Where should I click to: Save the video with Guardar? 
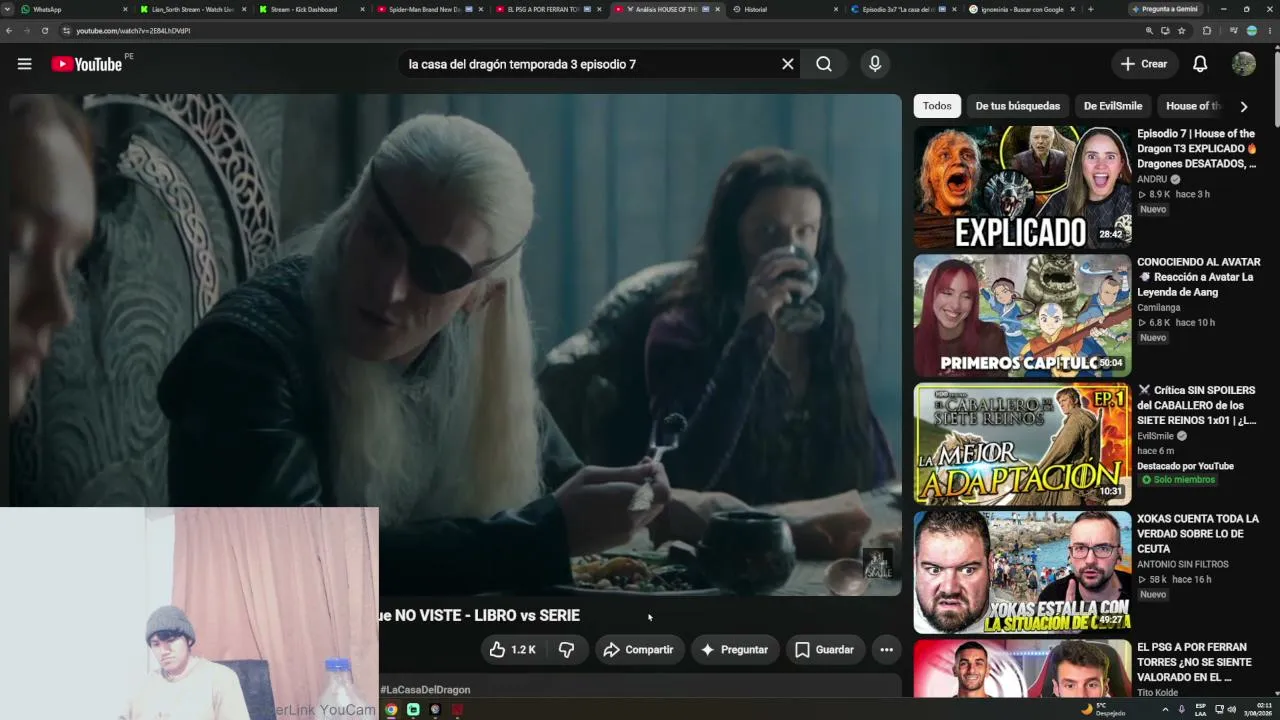tap(825, 650)
